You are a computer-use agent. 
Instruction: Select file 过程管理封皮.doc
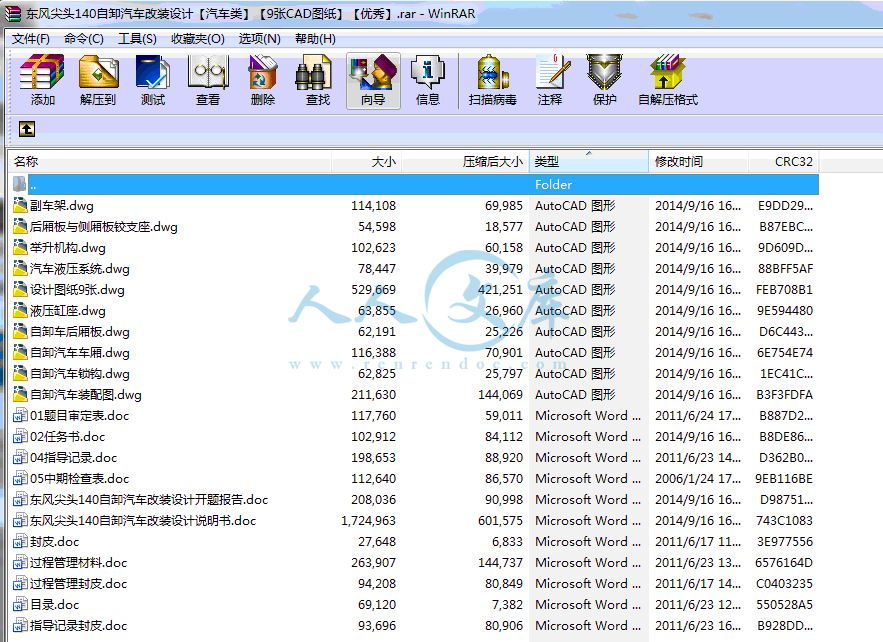[x=78, y=583]
